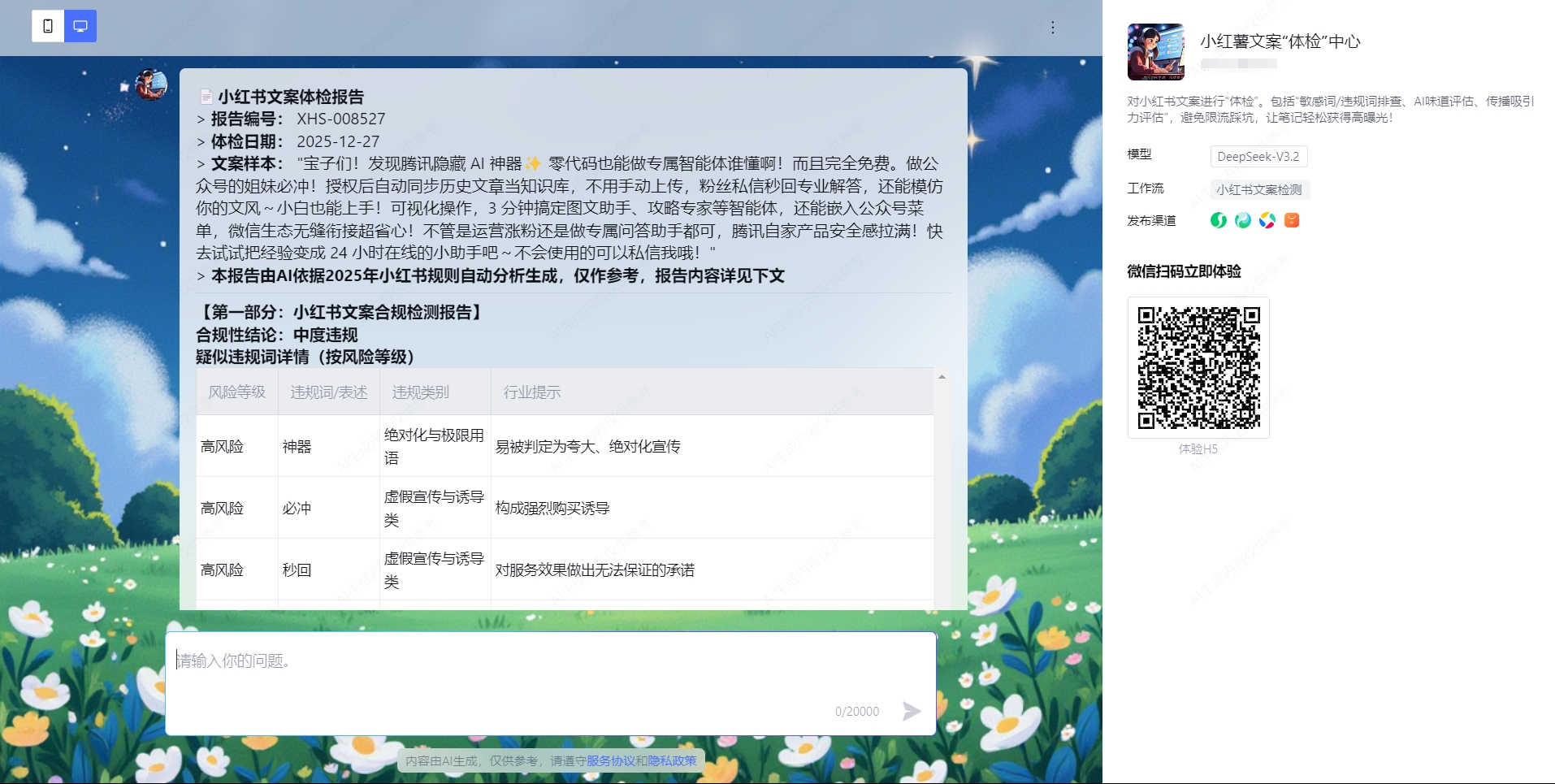The width and height of the screenshot is (1555, 784).
Task: Click the 绝对化与极限用语 category cell
Action: [435, 446]
